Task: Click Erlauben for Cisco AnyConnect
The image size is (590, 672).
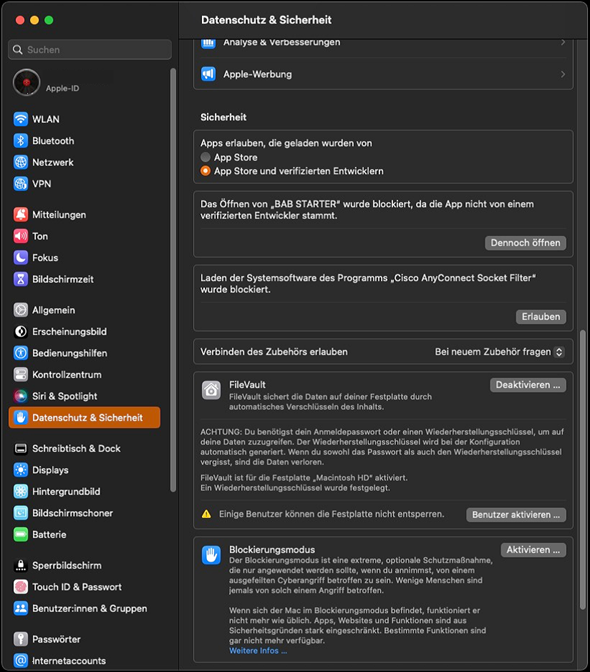Action: (541, 317)
